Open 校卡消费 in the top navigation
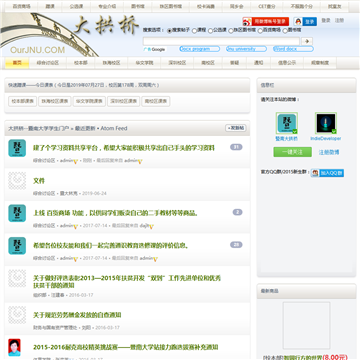The height and width of the screenshot is (360, 360). 205,7
